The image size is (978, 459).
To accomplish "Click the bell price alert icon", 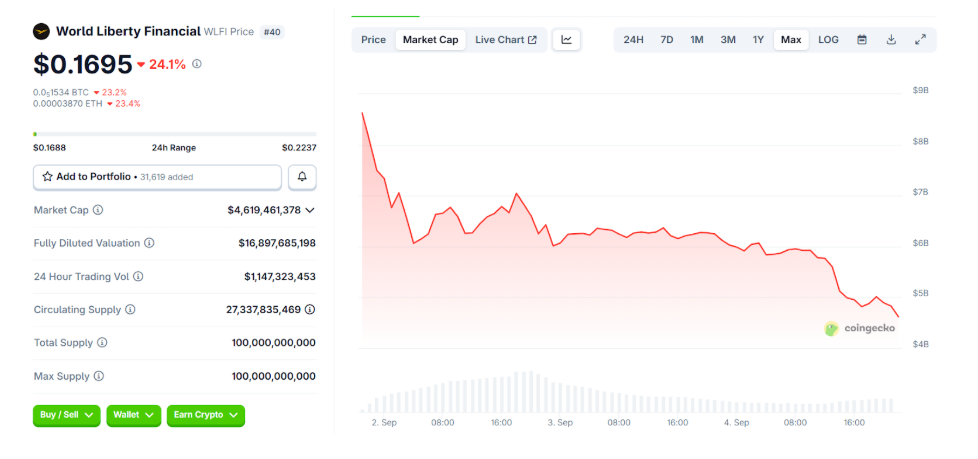I will [x=302, y=177].
